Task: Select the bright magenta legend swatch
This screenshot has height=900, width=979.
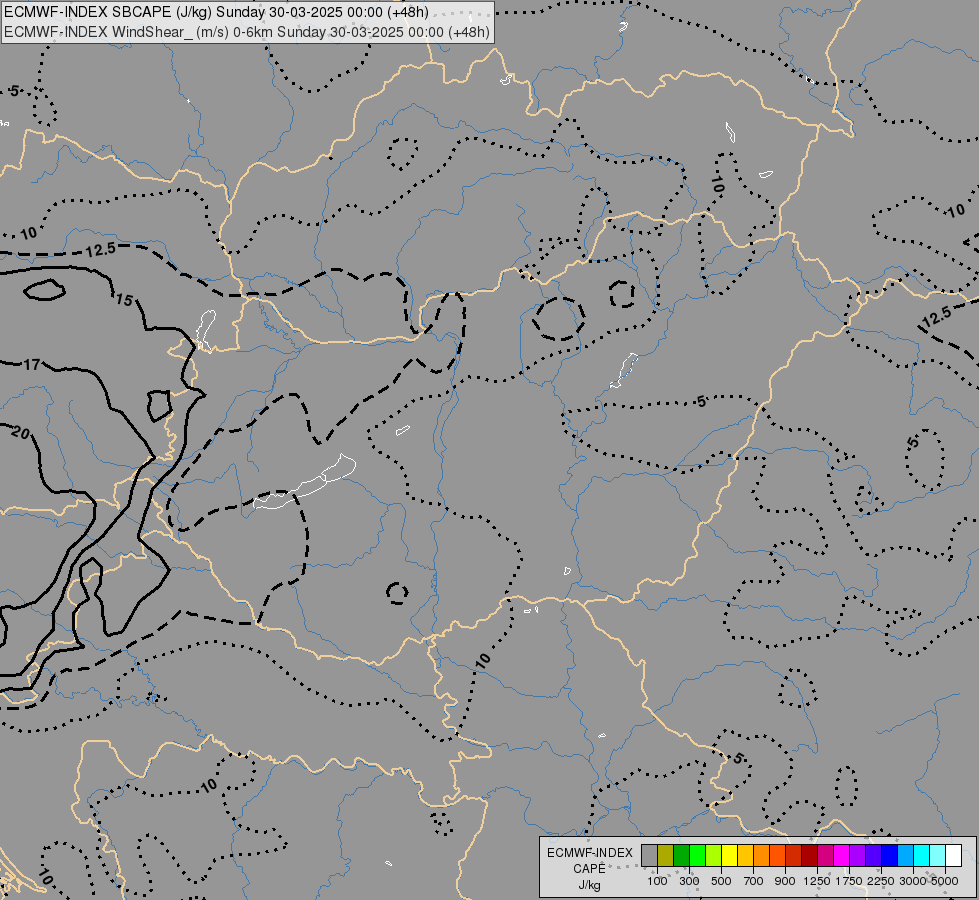Action: click(841, 855)
